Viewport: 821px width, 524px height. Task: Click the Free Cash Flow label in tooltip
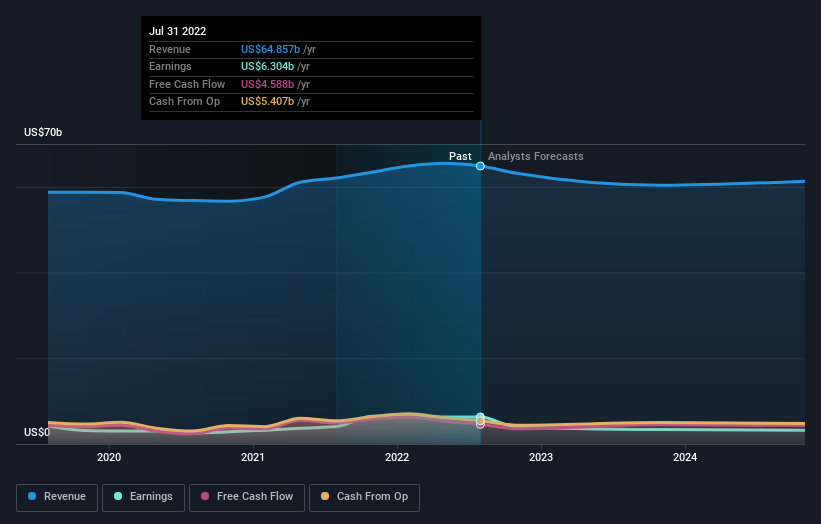click(187, 84)
